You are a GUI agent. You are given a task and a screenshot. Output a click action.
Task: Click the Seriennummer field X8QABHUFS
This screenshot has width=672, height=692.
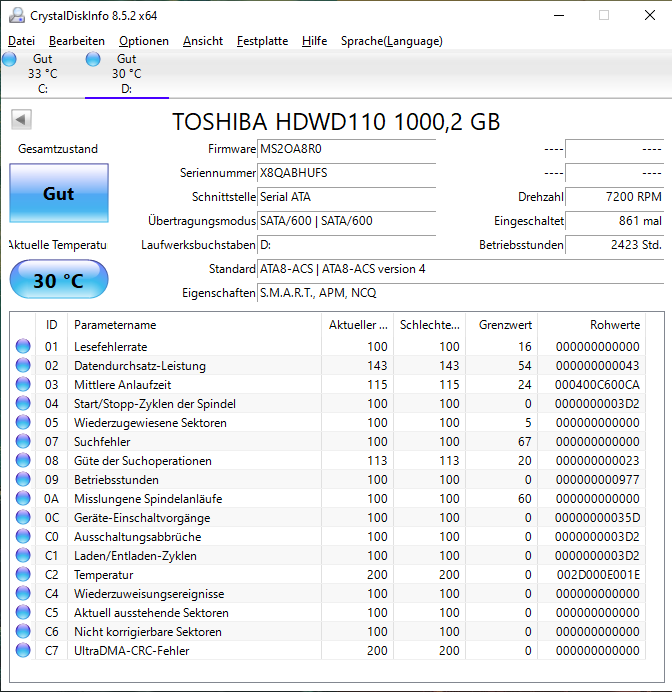pos(346,173)
